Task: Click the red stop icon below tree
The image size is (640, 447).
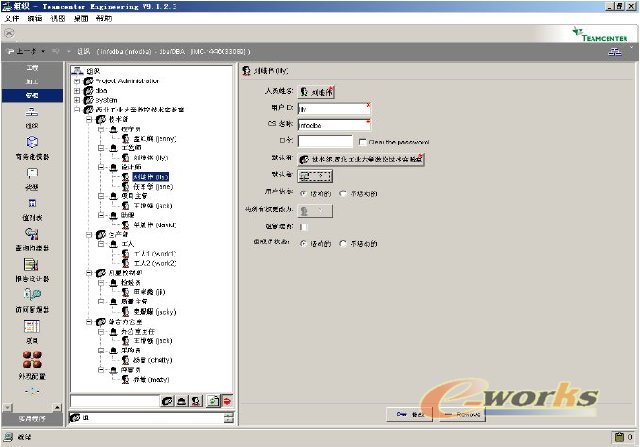Action: pyautogui.click(x=227, y=401)
